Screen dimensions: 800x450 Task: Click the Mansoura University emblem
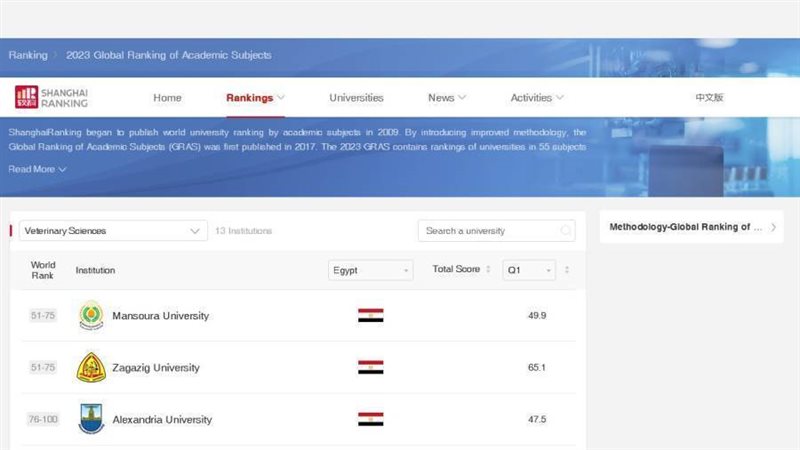(x=91, y=316)
